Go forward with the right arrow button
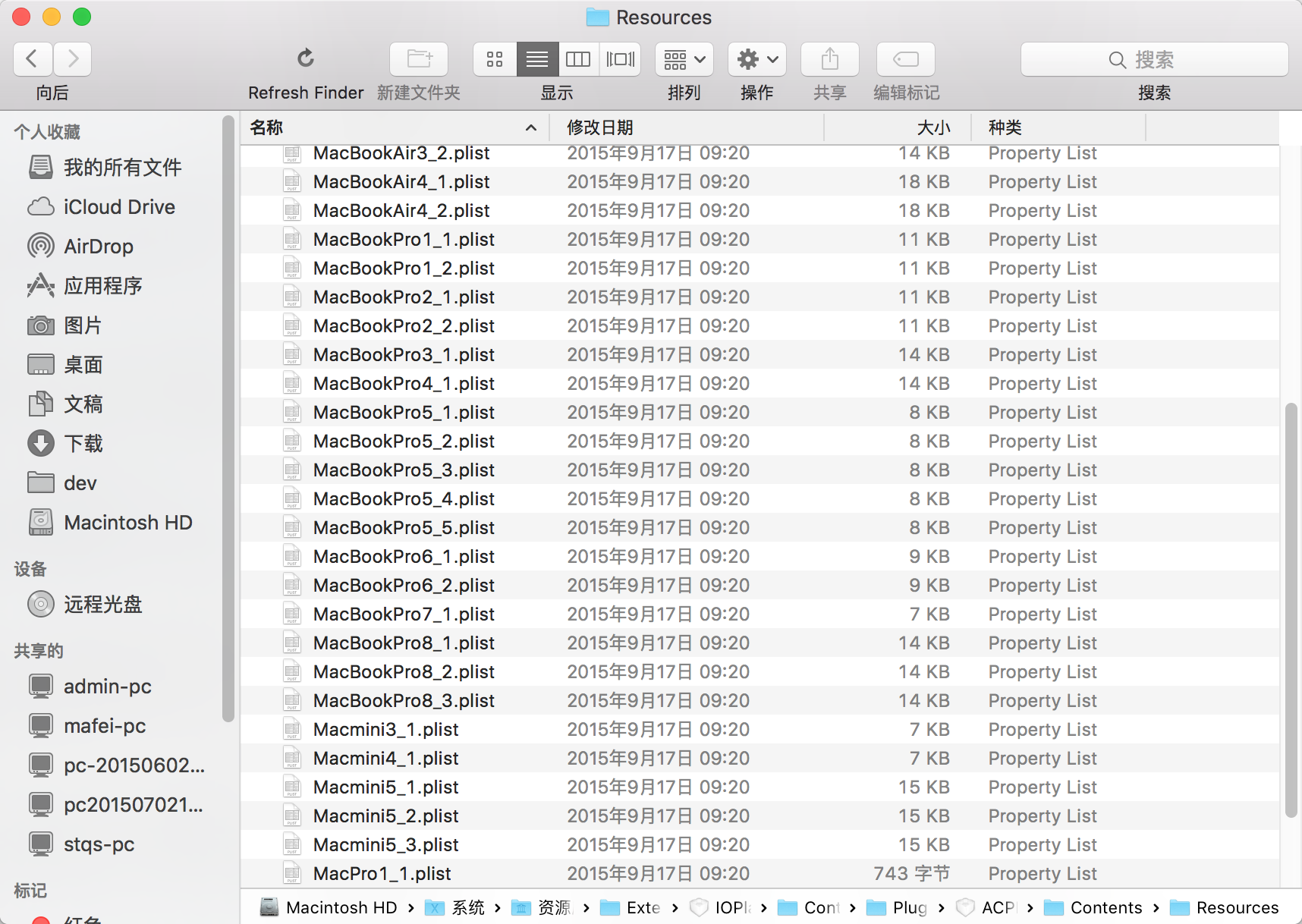Viewport: 1302px width, 924px height. pyautogui.click(x=72, y=59)
